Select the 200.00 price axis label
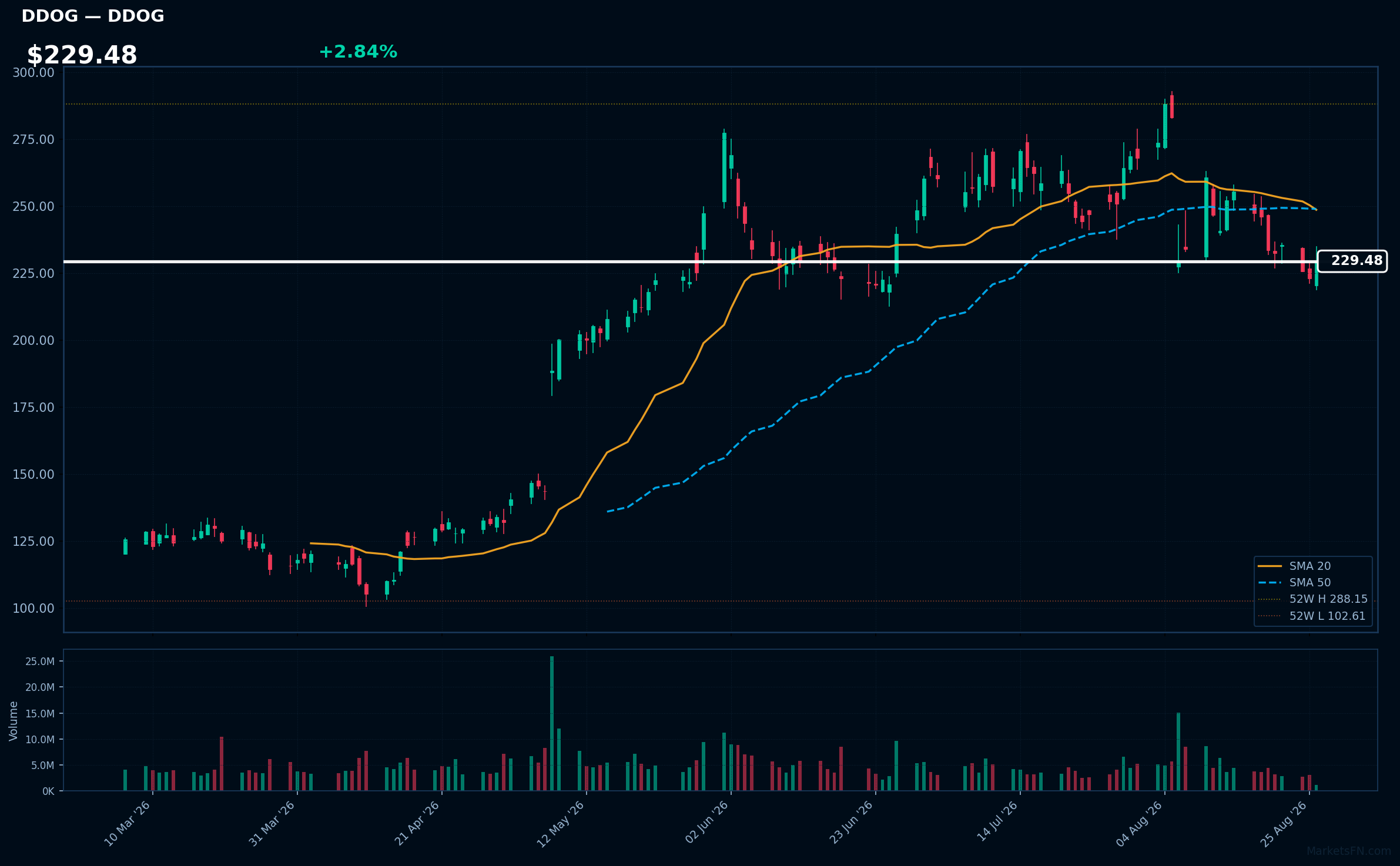The width and height of the screenshot is (1400, 866). tap(34, 340)
